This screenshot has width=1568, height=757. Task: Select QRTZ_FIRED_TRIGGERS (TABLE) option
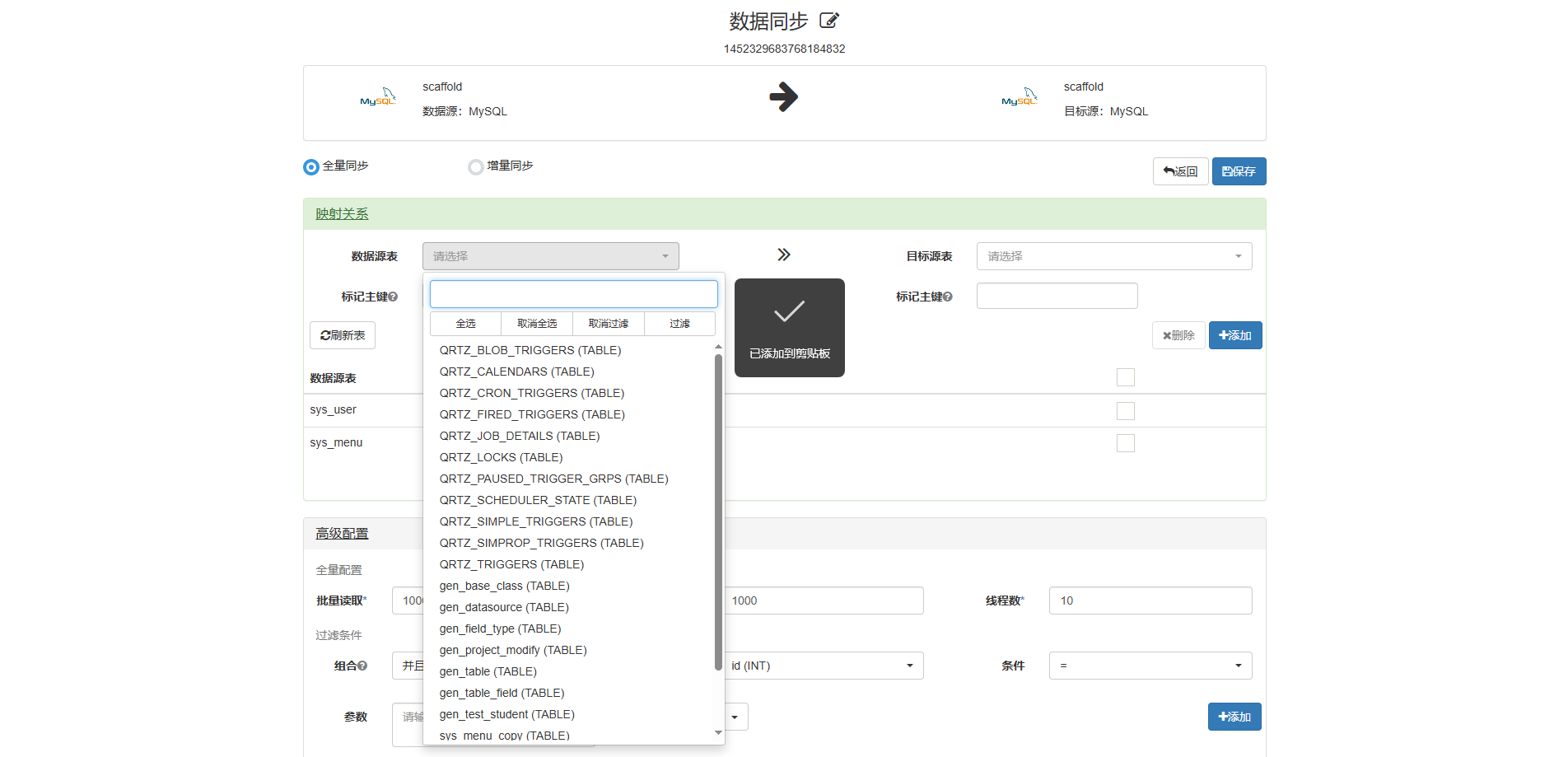(x=569, y=414)
